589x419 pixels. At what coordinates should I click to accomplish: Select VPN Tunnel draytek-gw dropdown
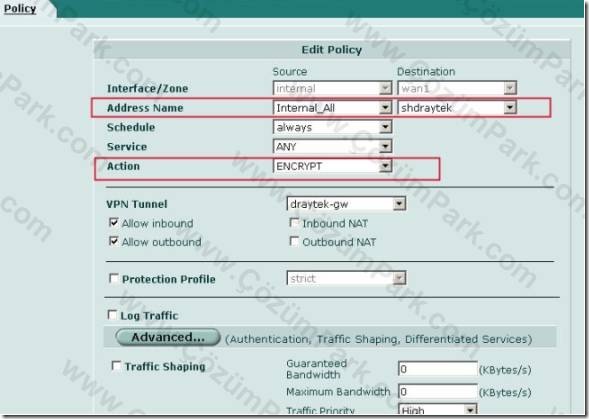tap(346, 204)
